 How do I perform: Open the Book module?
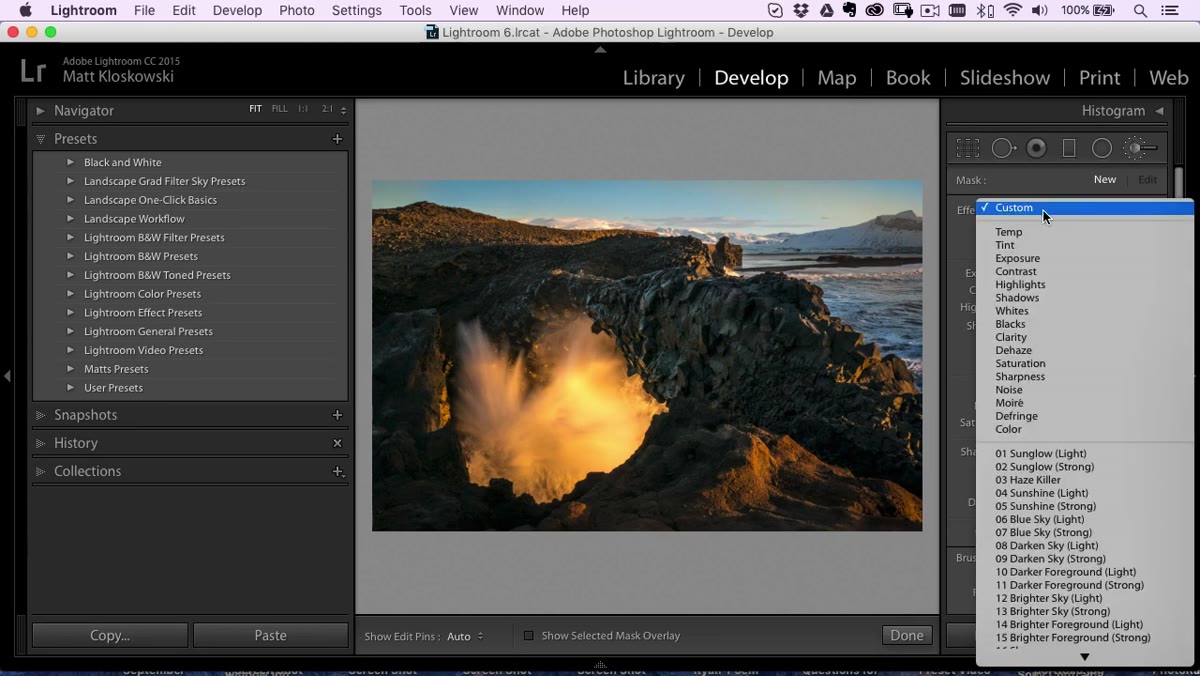coord(907,78)
